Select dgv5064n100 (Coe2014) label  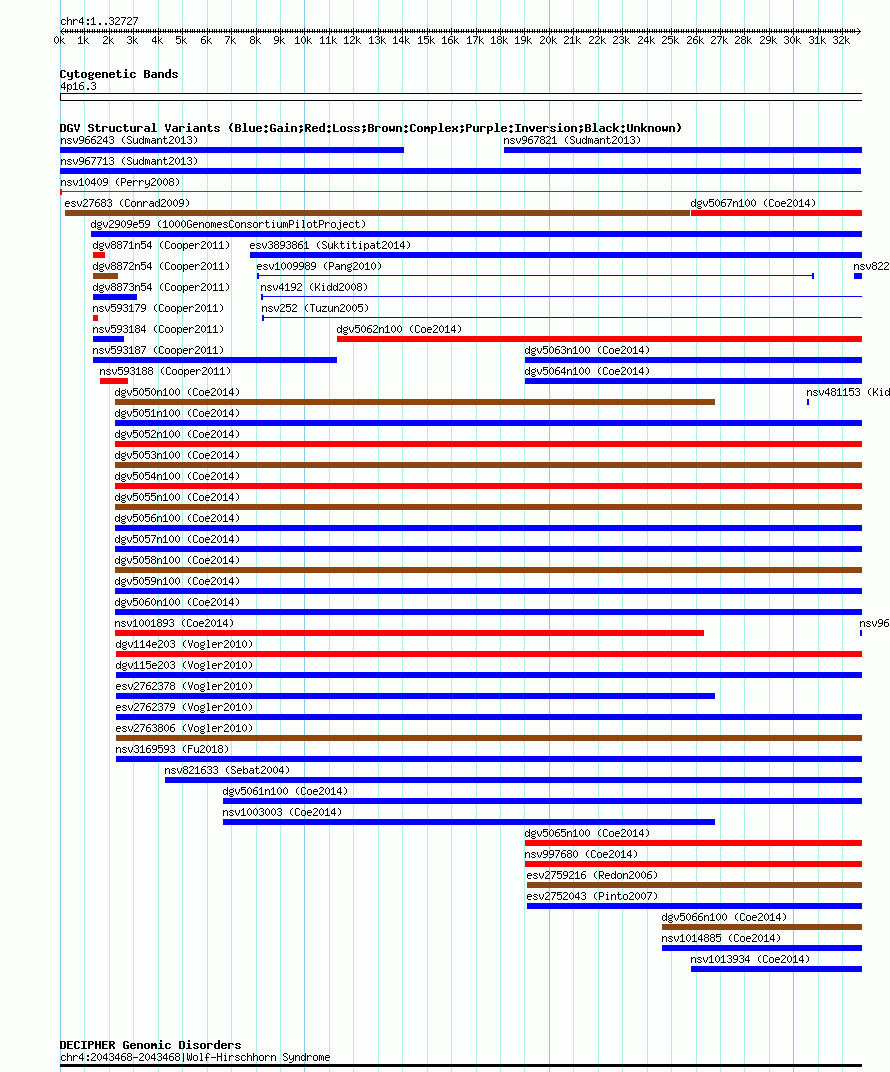tap(587, 371)
